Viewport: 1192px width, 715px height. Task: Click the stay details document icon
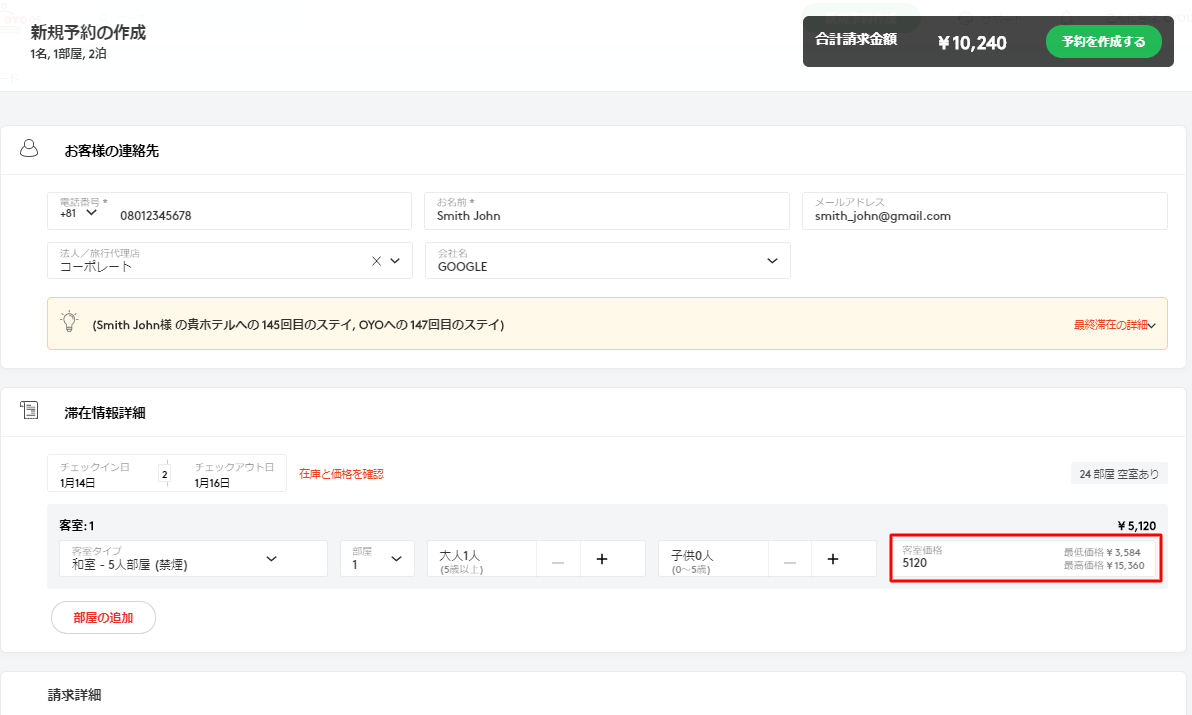click(x=29, y=410)
